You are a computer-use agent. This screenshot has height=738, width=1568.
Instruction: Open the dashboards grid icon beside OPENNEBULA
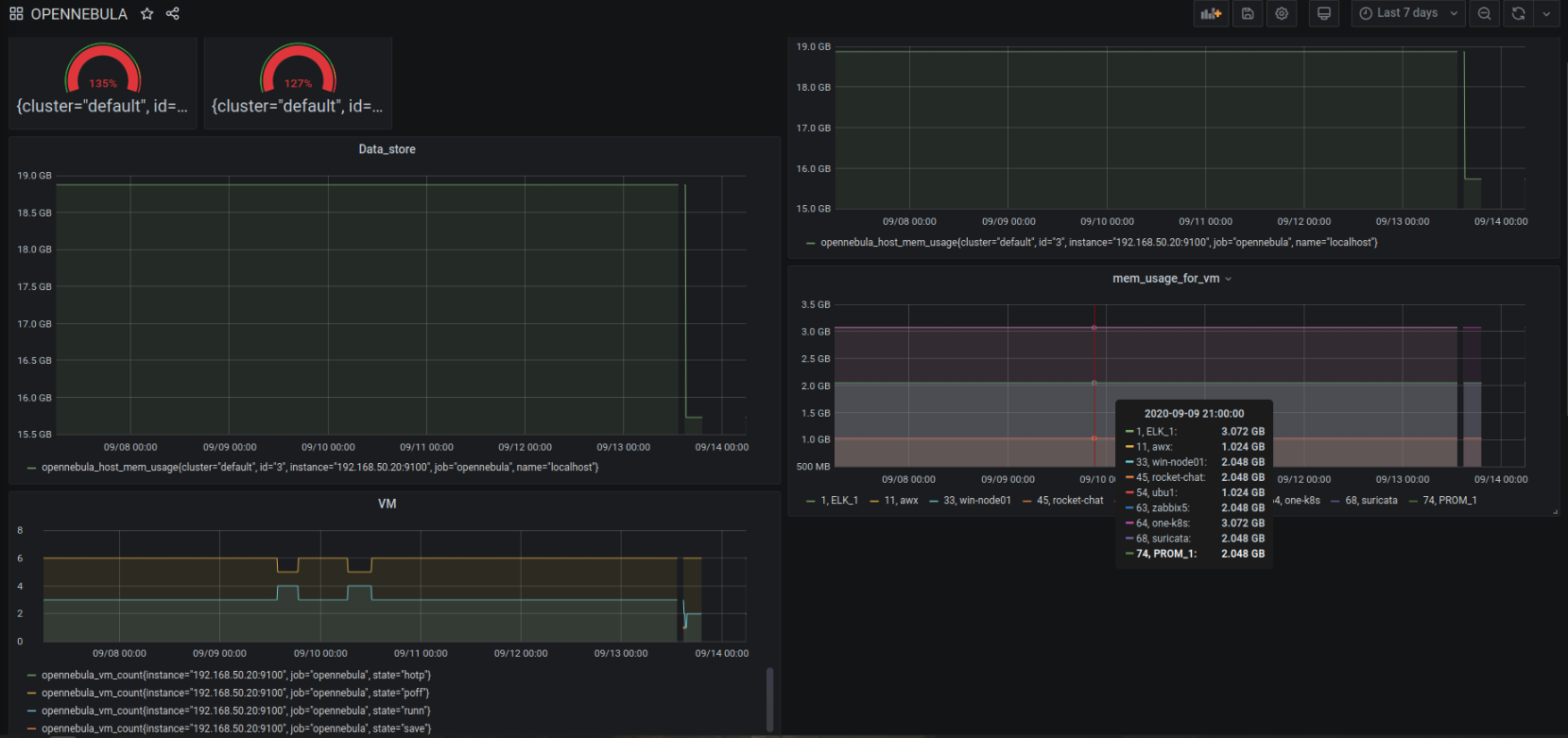click(x=16, y=14)
